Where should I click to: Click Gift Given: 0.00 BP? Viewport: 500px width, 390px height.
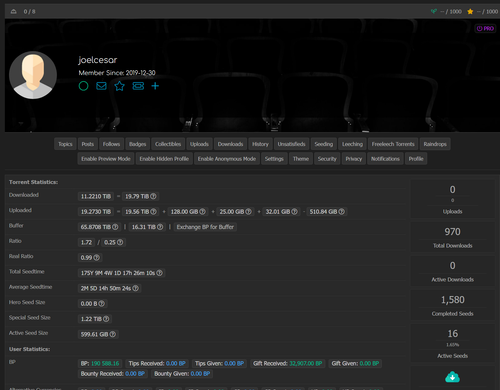pos(355,363)
